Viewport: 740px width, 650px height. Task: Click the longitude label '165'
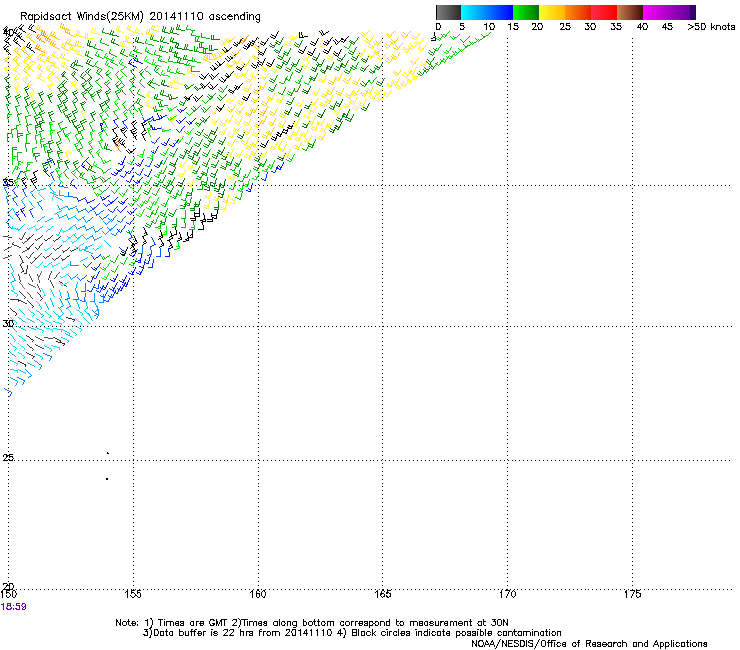pos(382,594)
